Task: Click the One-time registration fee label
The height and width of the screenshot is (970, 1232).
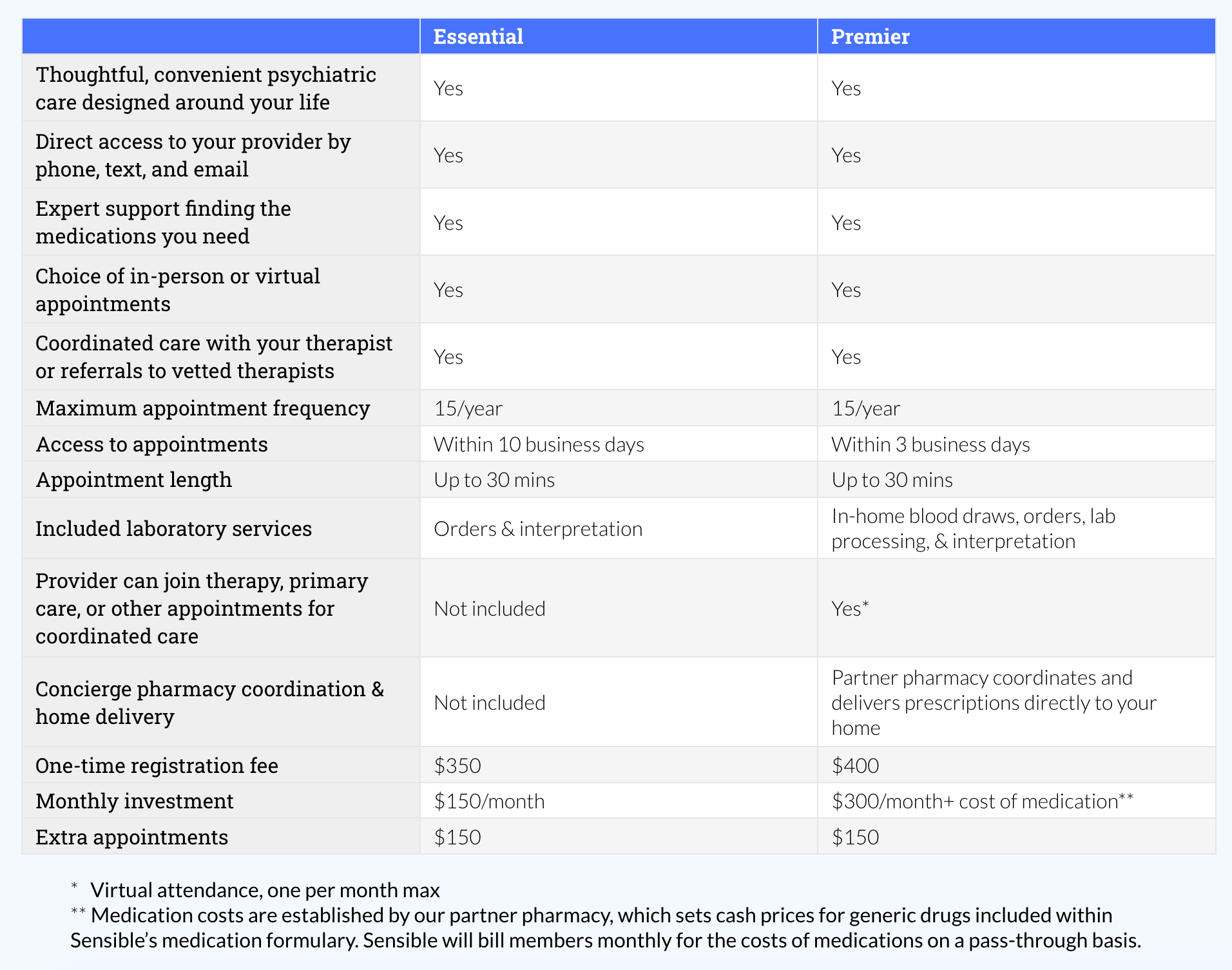Action: (157, 766)
